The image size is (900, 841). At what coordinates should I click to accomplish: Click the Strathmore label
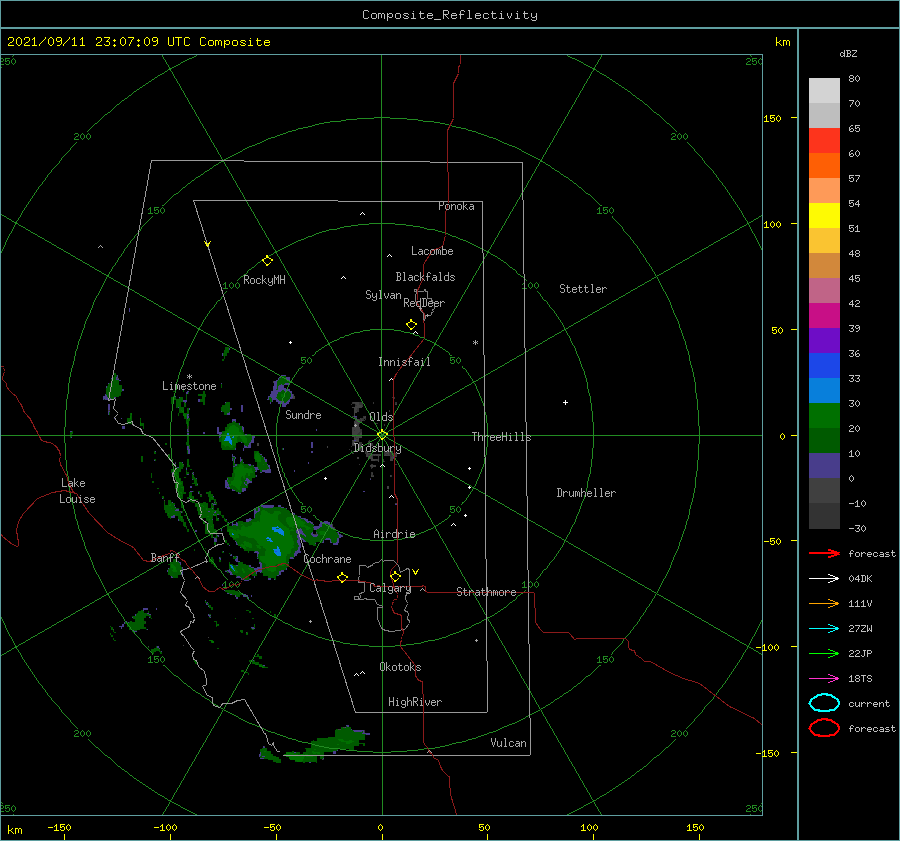point(486,592)
